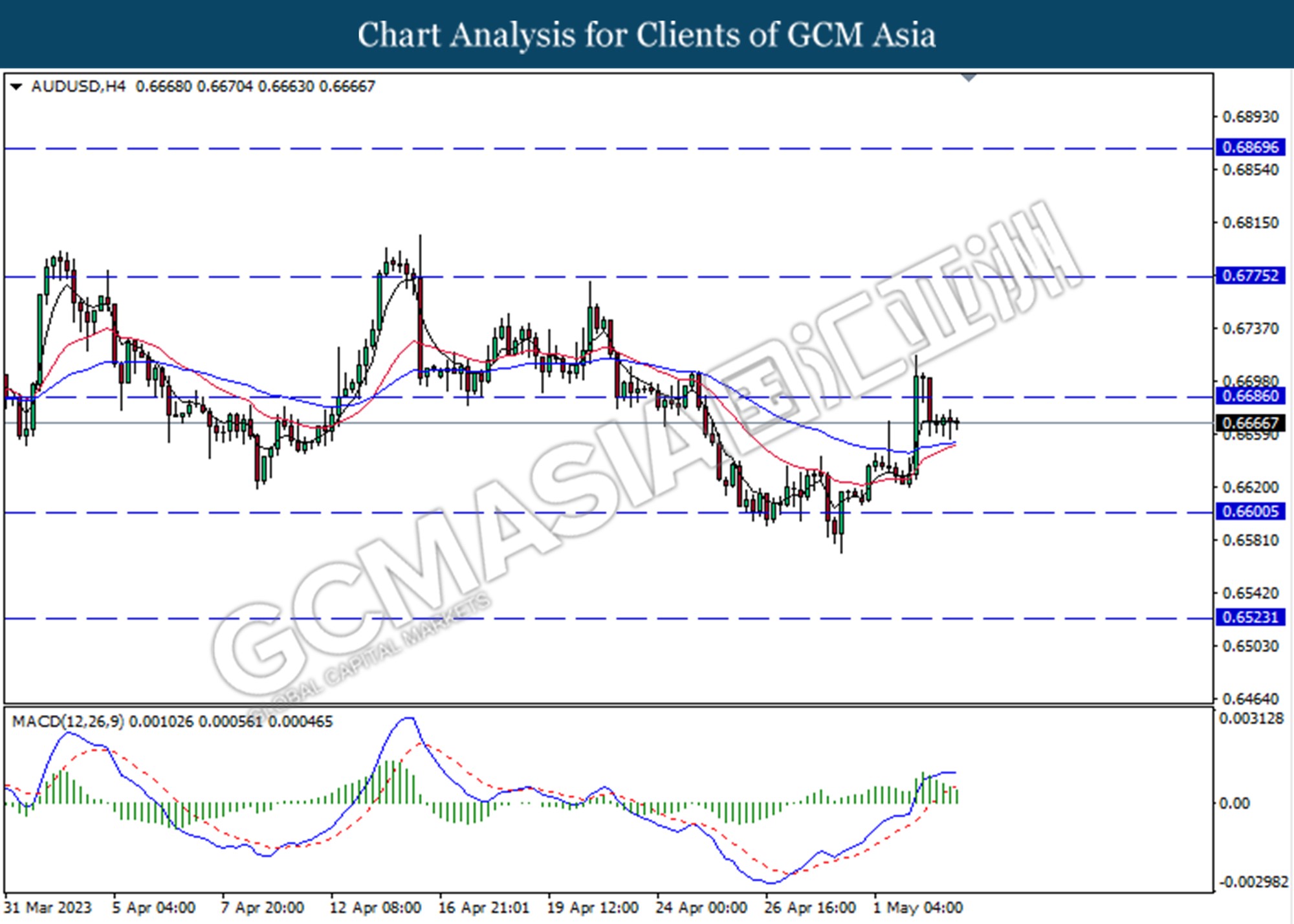Open the AUDUSD,H4 chart dropdown arrow

[17, 87]
